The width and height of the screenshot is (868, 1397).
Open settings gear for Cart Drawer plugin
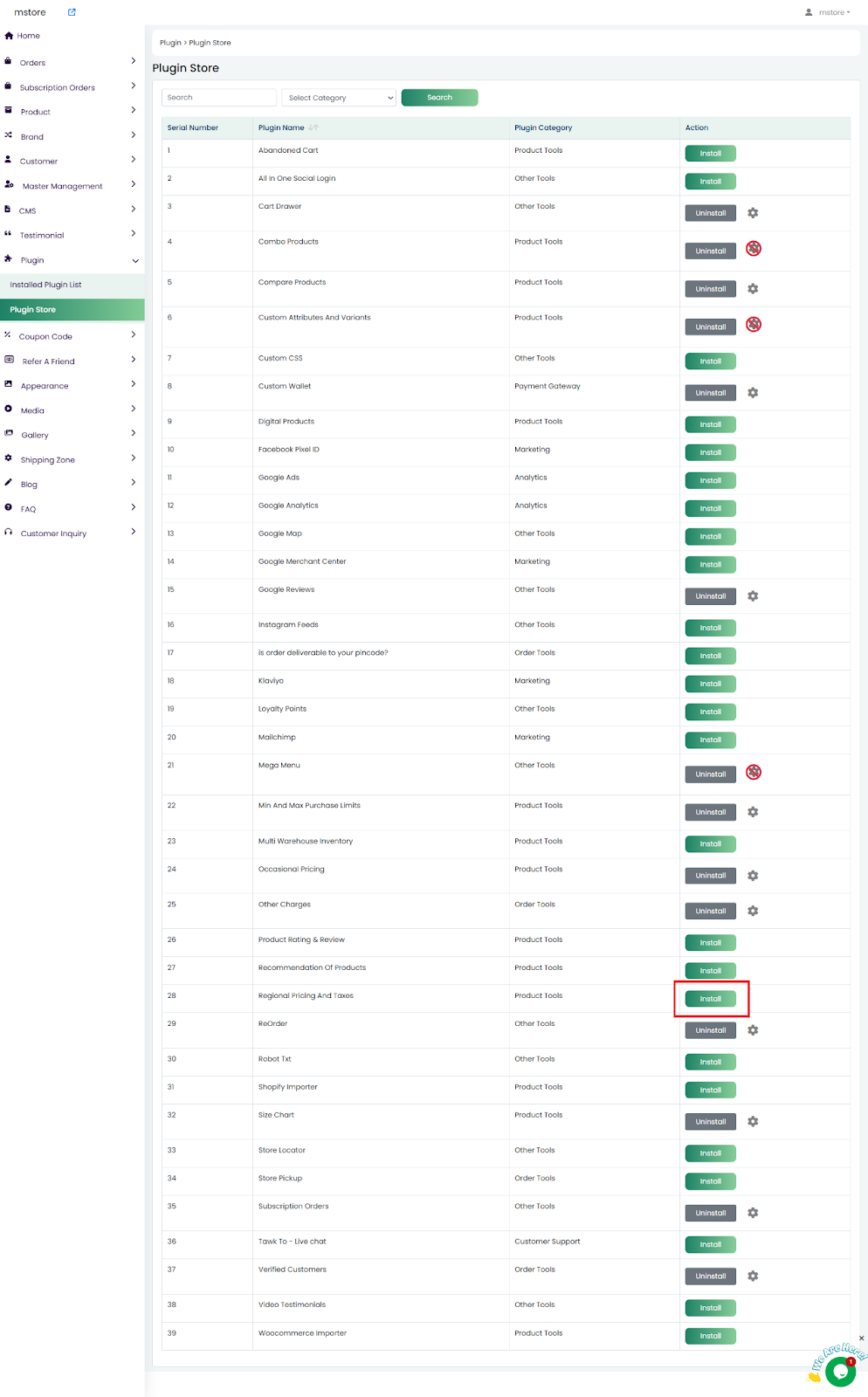pyautogui.click(x=753, y=213)
